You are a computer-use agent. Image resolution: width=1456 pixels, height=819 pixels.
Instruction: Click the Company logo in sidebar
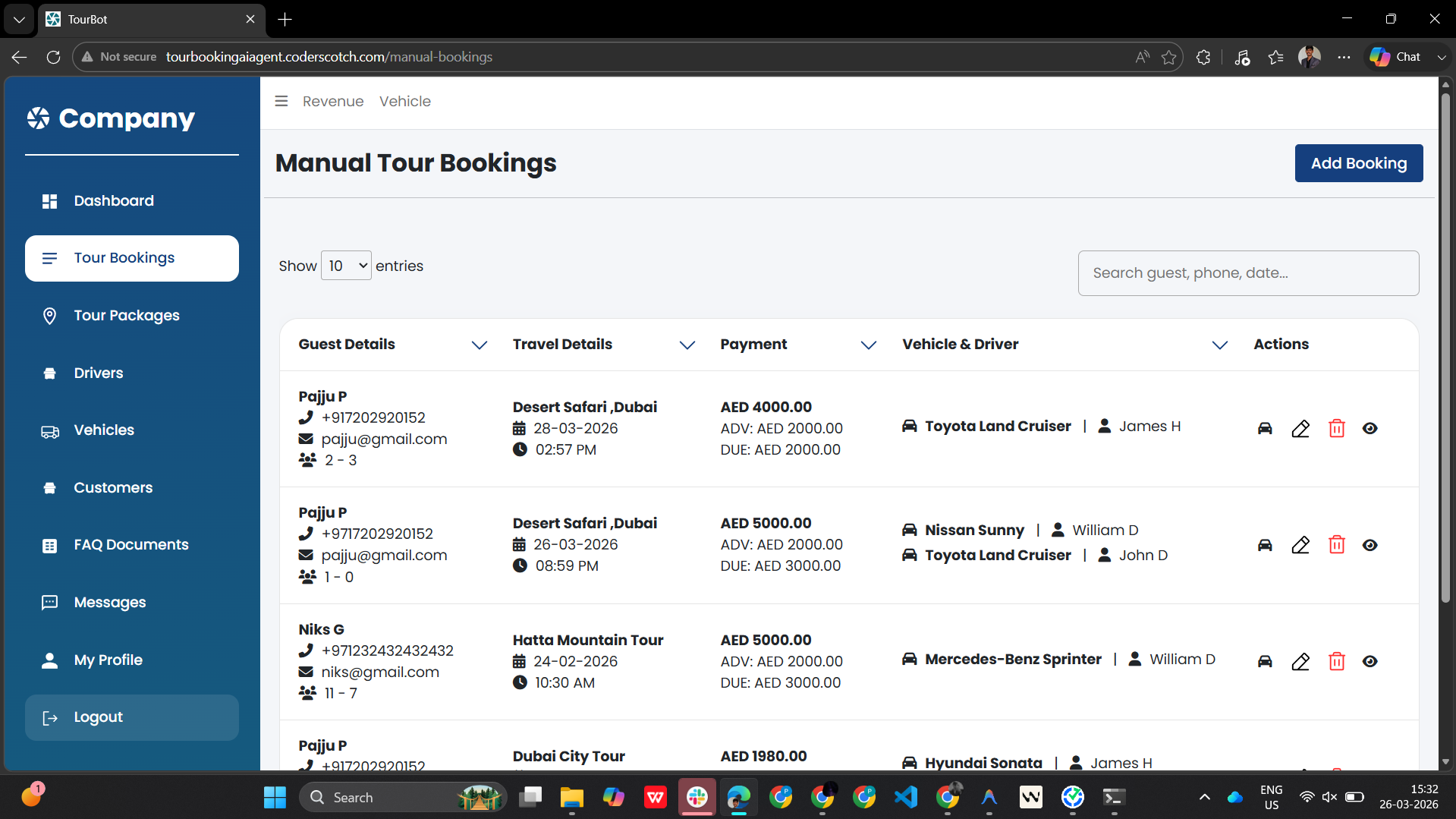pos(111,118)
